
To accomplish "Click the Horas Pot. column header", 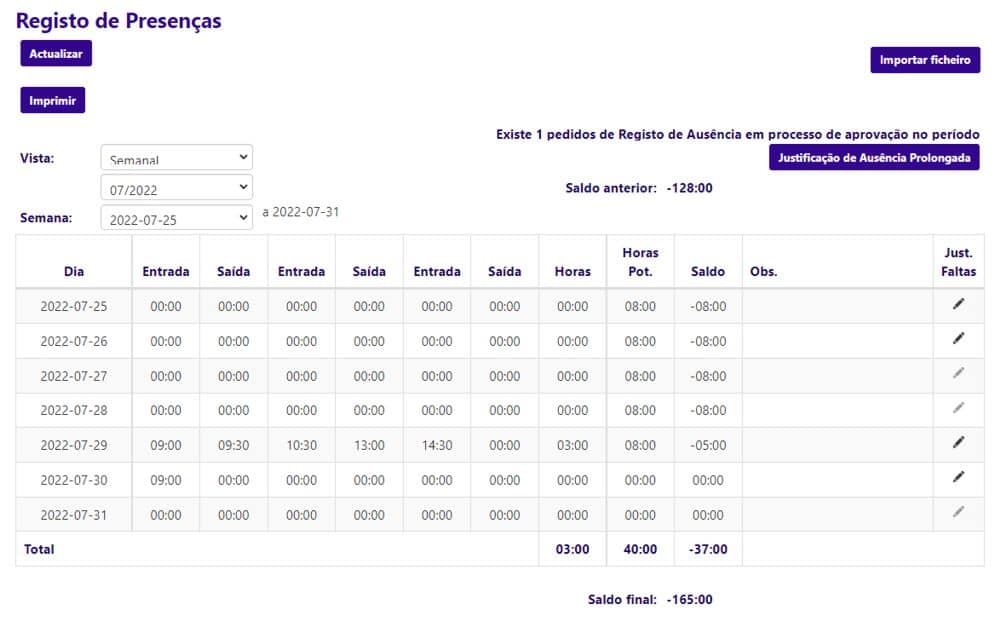I will (640, 262).
